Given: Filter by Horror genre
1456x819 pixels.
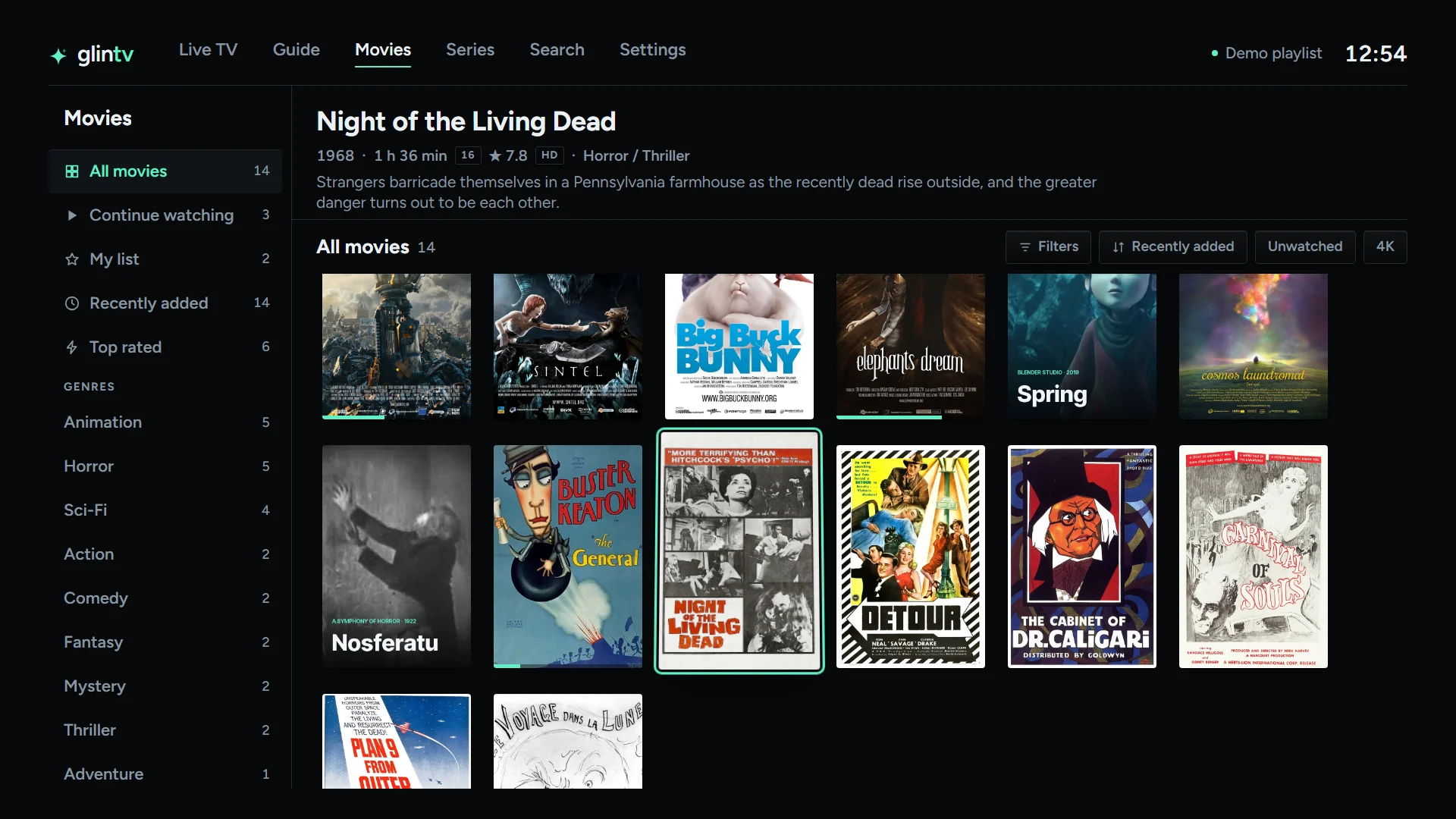Looking at the screenshot, I should (x=165, y=466).
